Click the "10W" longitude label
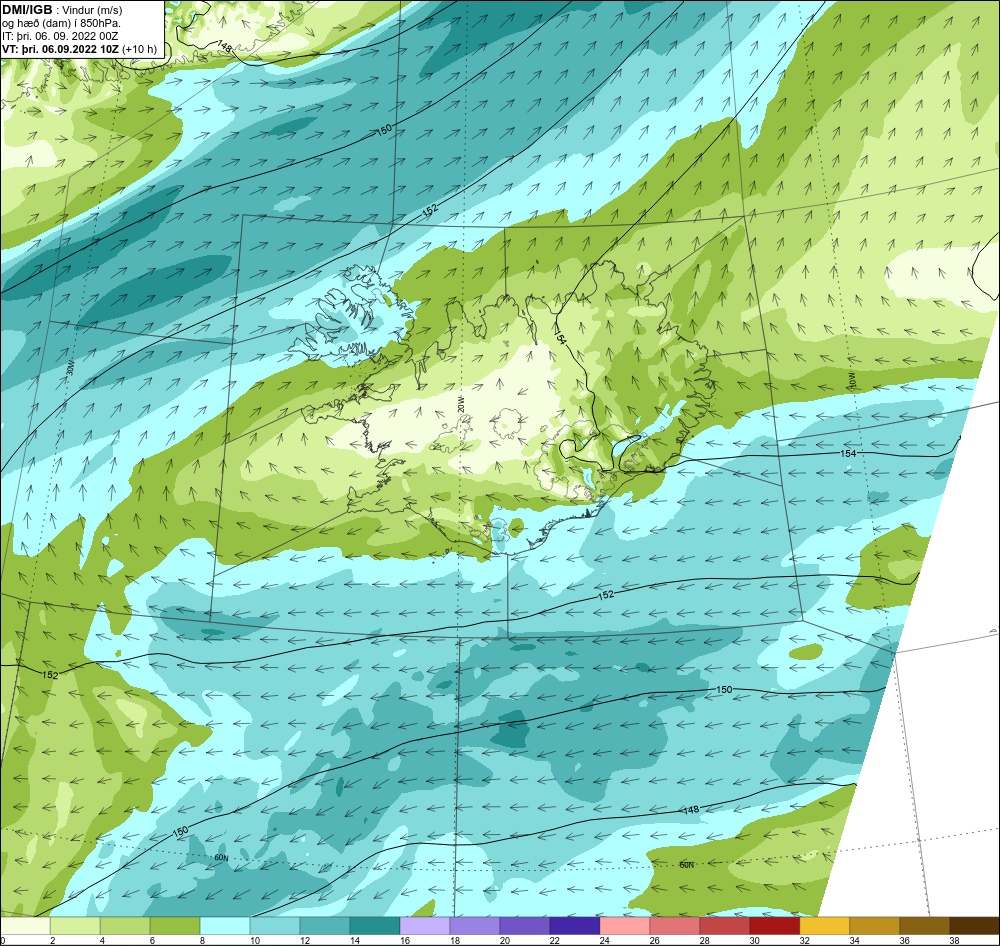Image resolution: width=1000 pixels, height=946 pixels. pos(853,381)
